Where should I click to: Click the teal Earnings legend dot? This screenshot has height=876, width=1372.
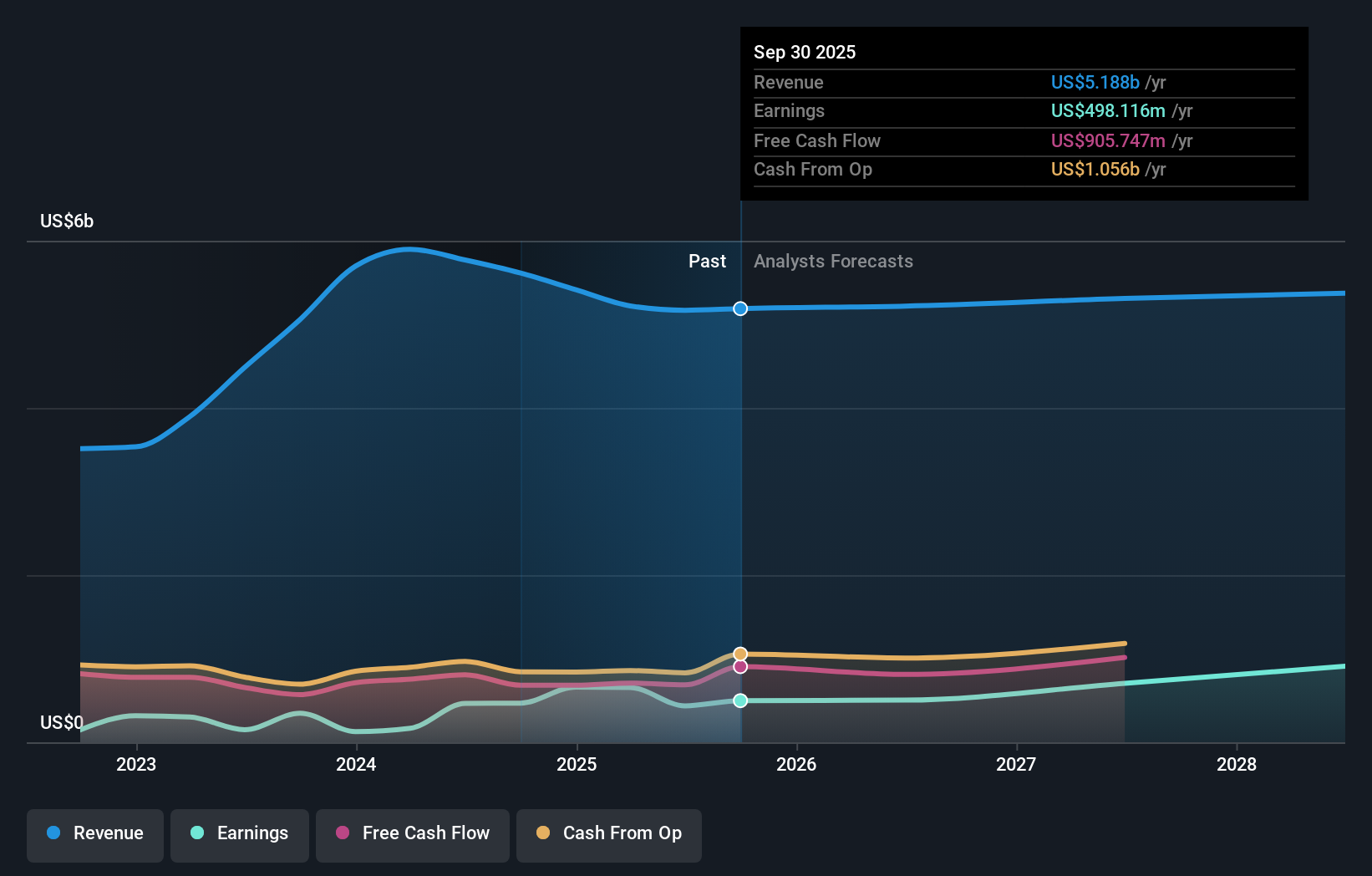197,833
